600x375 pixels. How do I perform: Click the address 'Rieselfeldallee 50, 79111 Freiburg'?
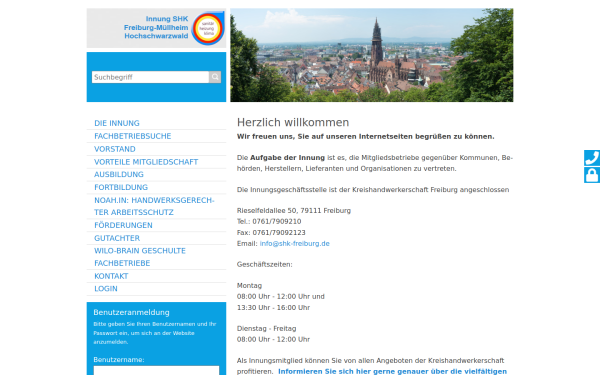293,210
